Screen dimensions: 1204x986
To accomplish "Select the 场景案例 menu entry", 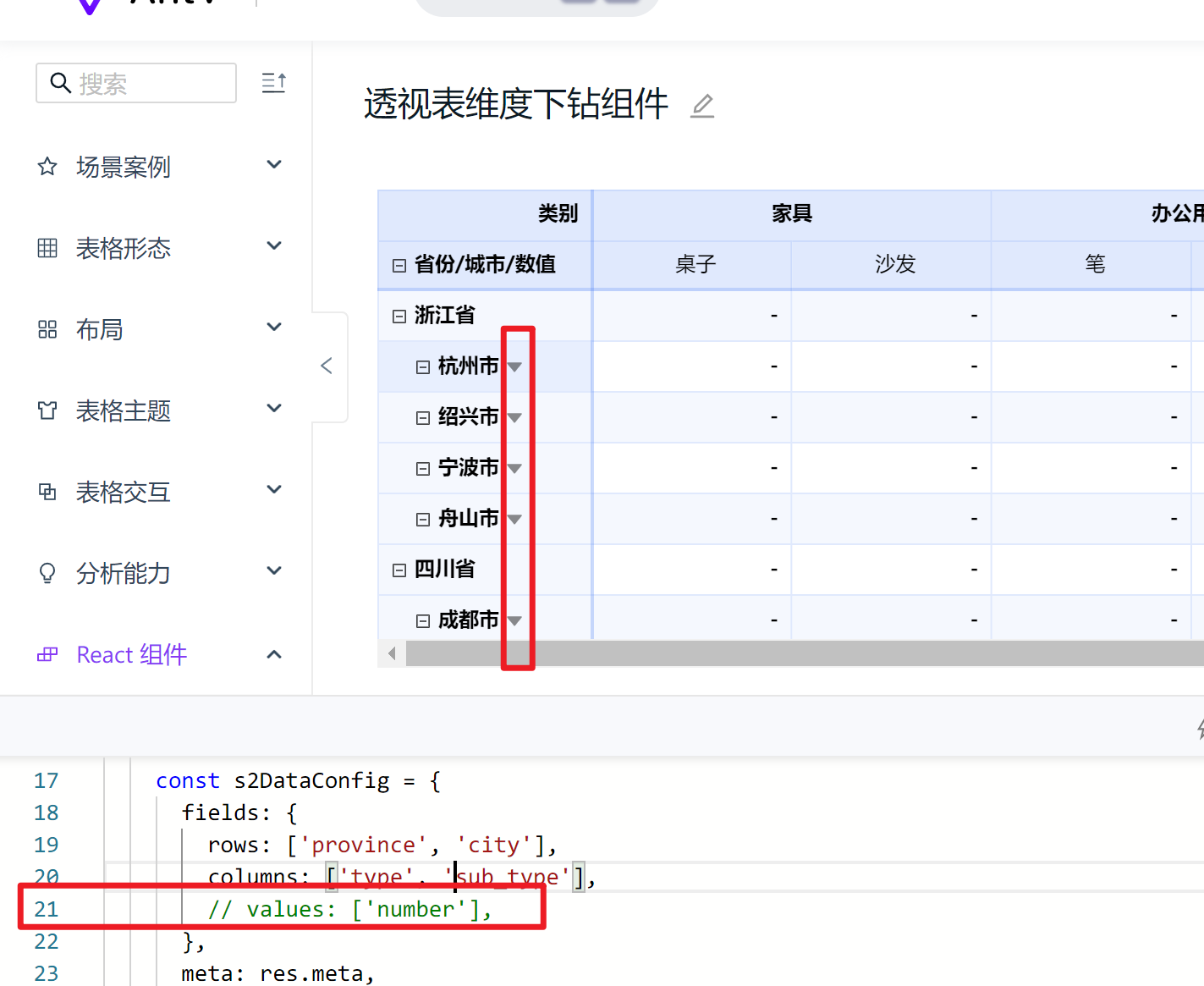I will pyautogui.click(x=123, y=167).
